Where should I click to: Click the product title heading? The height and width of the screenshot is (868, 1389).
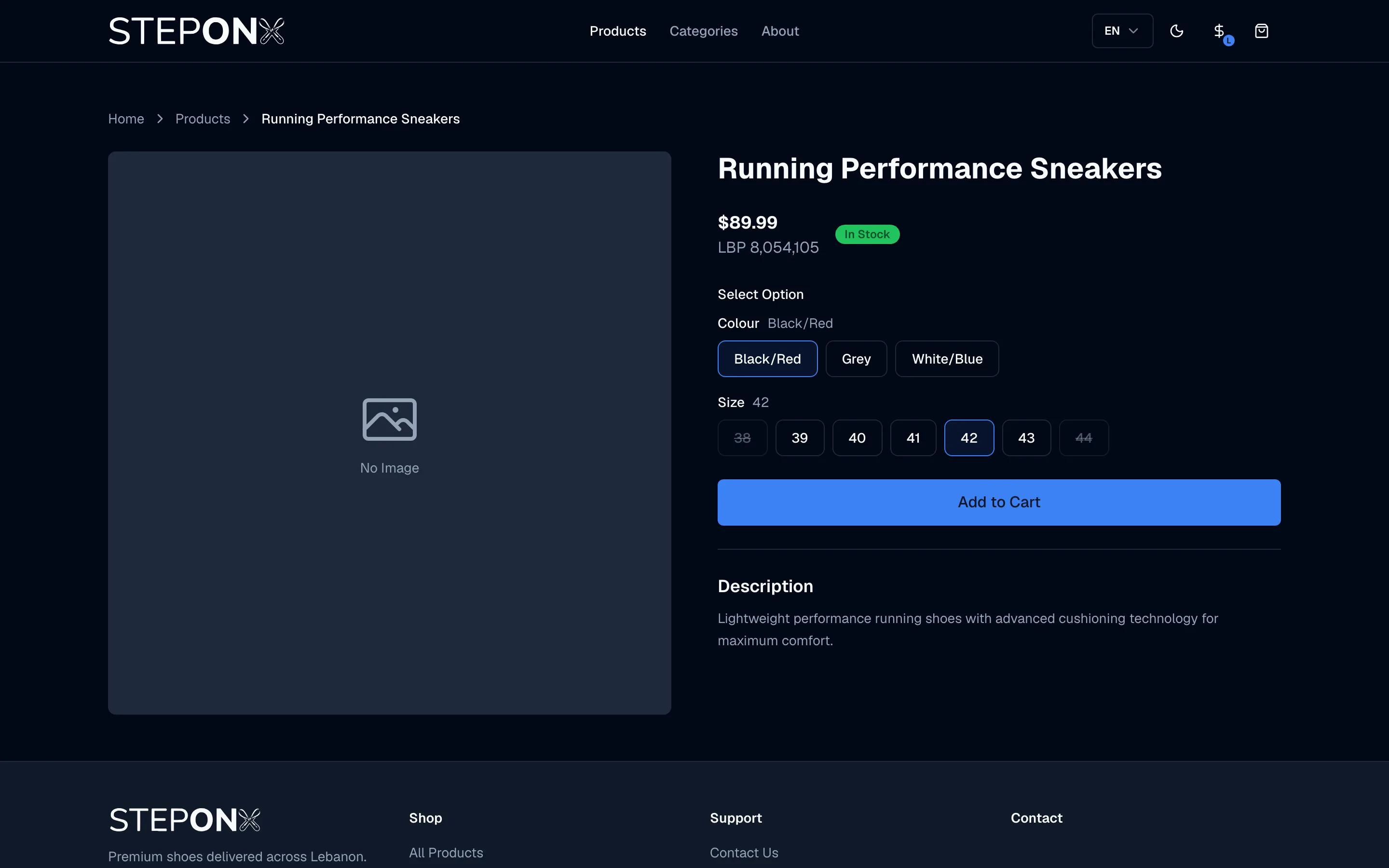tap(940, 168)
